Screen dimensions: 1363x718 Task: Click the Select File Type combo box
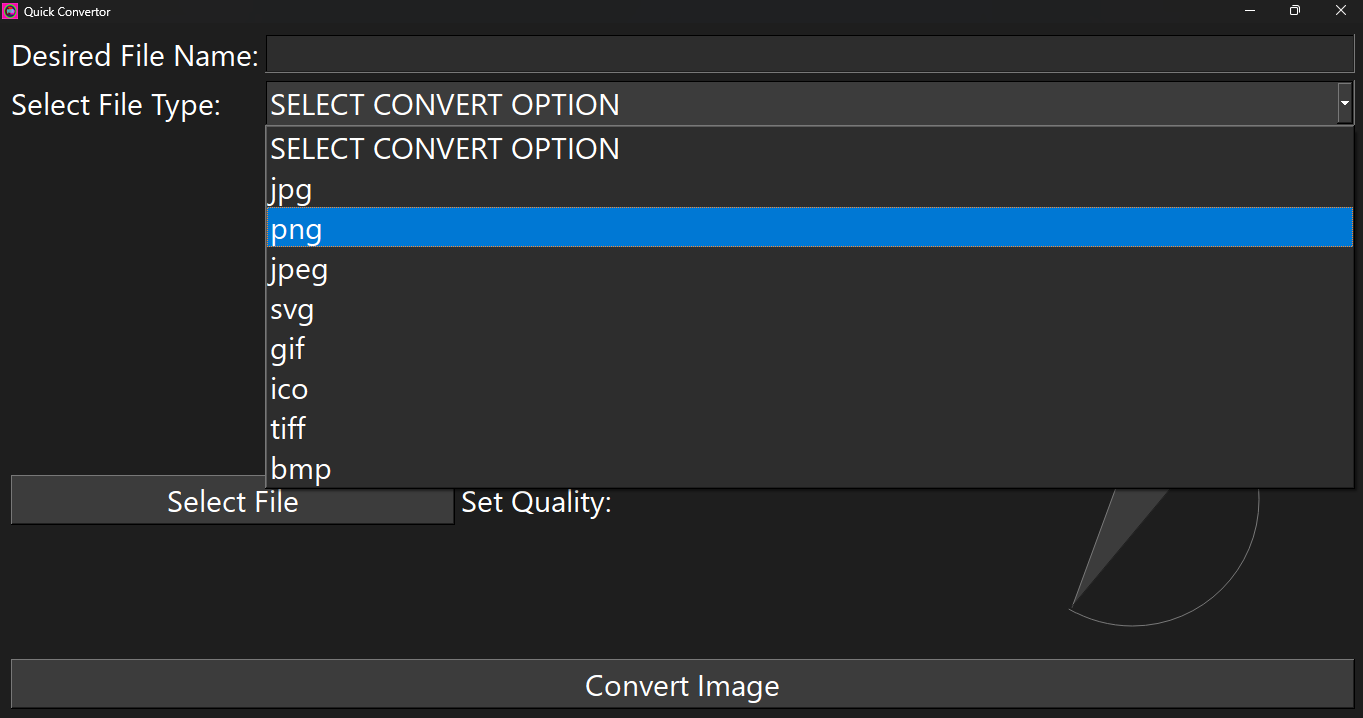click(800, 104)
